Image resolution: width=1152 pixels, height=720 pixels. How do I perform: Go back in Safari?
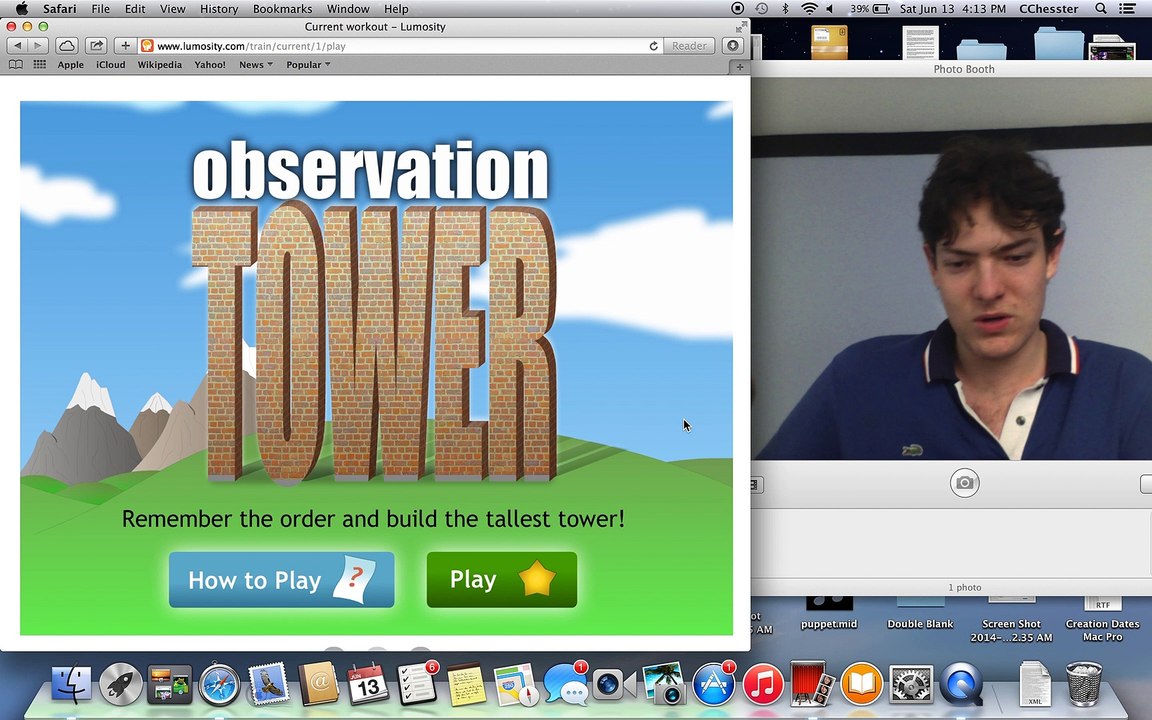point(17,46)
